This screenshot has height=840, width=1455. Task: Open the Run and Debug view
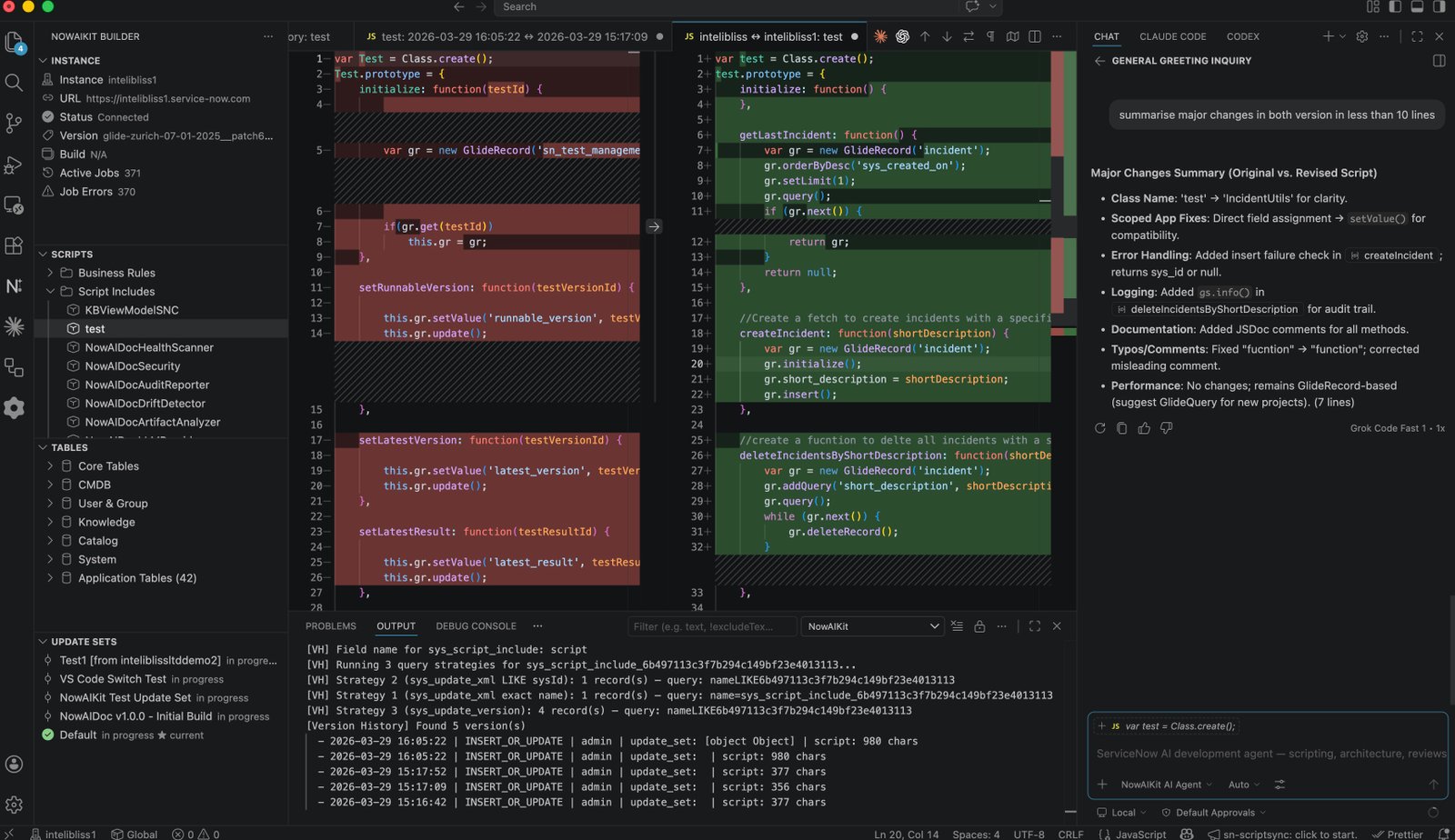pos(14,165)
